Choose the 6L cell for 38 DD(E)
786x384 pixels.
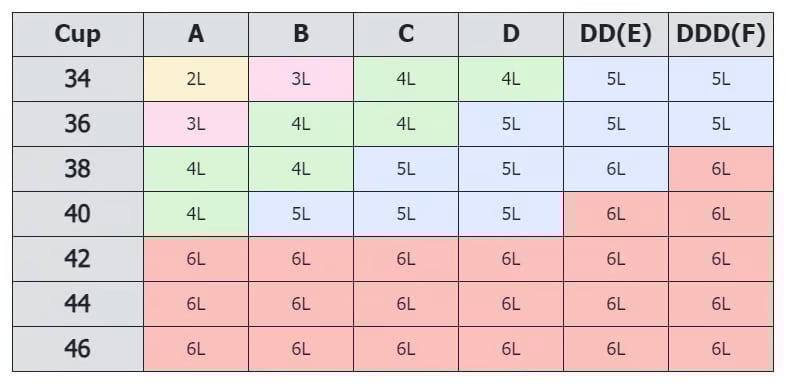point(616,169)
